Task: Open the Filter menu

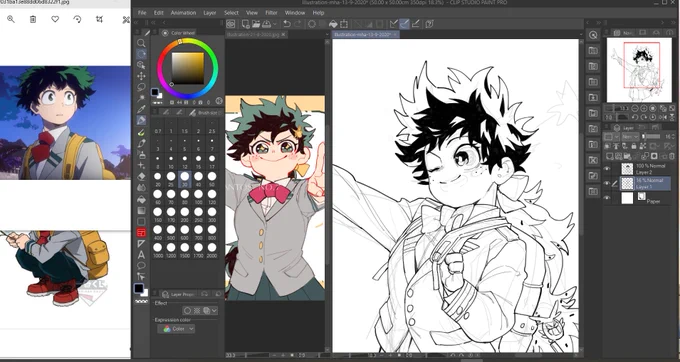Action: (x=271, y=13)
